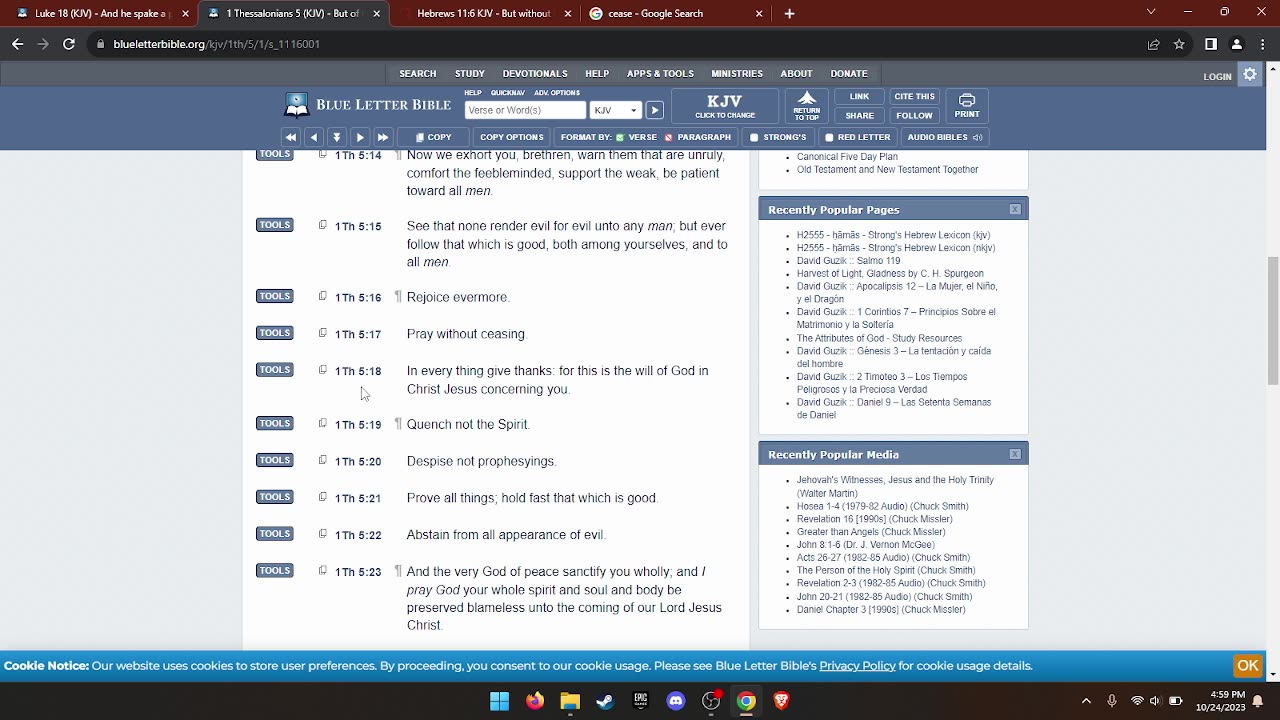Open Harvest of Light, Gladness by Spurgeon
Image resolution: width=1280 pixels, height=720 pixels.
point(890,273)
